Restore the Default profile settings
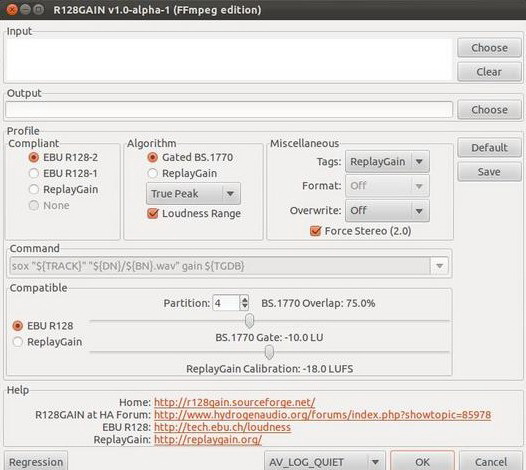Screen dimensions: 526x470 click(x=489, y=148)
